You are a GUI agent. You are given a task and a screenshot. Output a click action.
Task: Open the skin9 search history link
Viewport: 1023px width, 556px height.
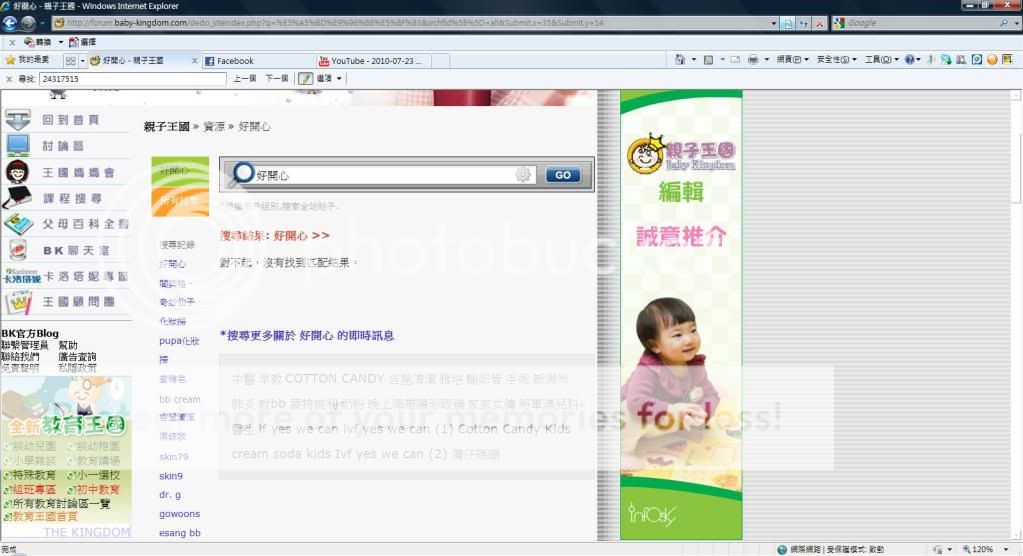(x=171, y=476)
